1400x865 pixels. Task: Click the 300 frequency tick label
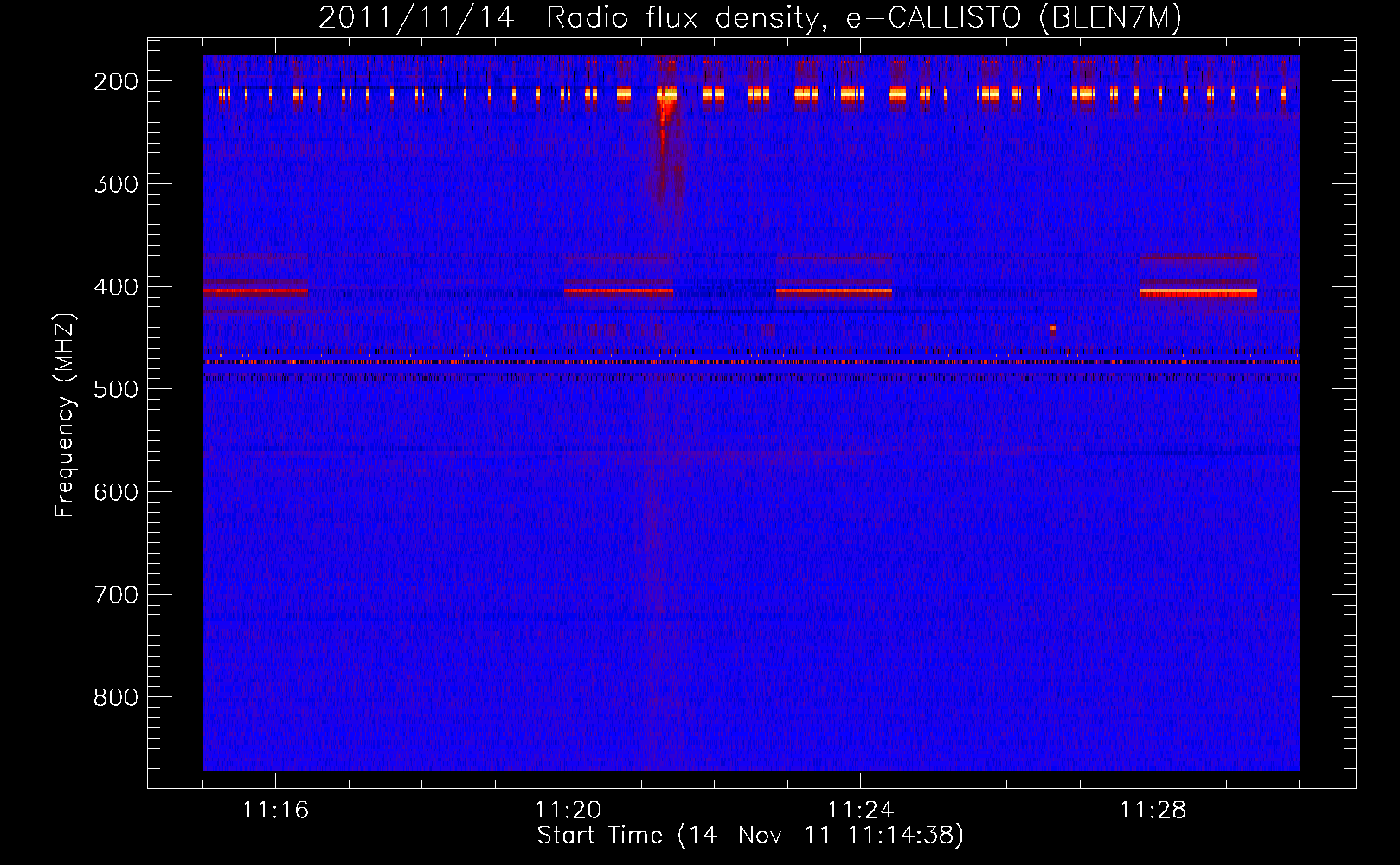pos(115,184)
